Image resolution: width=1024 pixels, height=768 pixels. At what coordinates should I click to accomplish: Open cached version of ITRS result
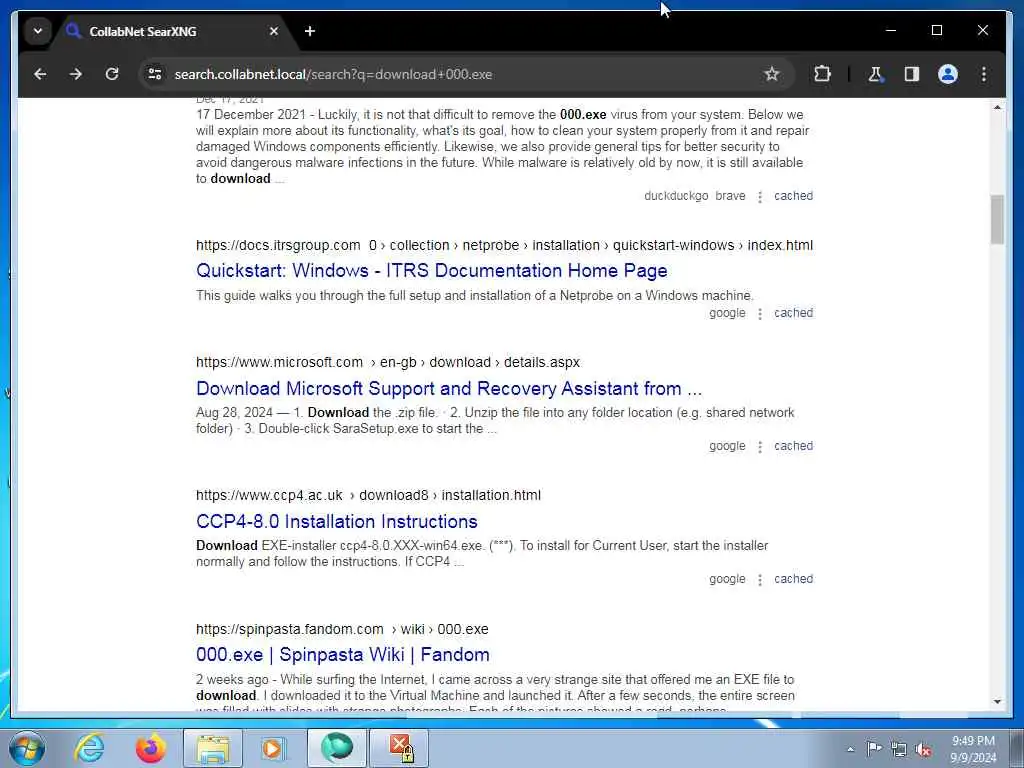coord(793,313)
